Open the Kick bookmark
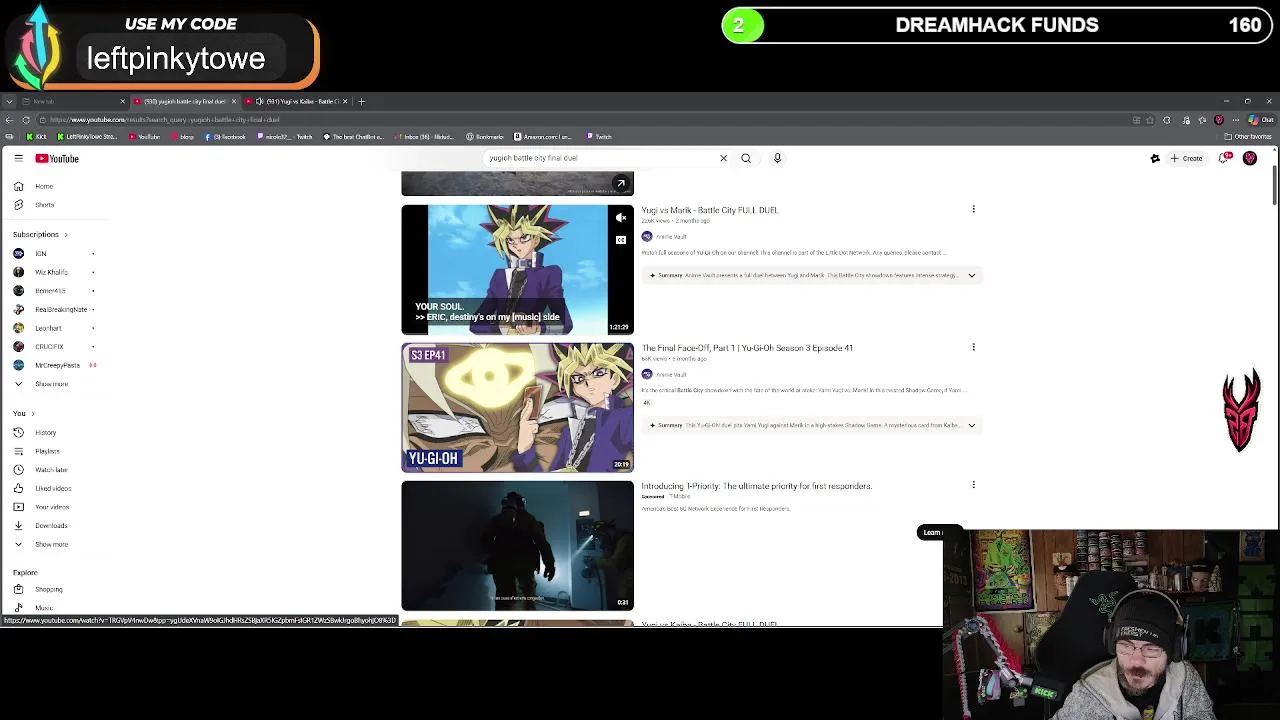The image size is (1280, 720). [36, 137]
